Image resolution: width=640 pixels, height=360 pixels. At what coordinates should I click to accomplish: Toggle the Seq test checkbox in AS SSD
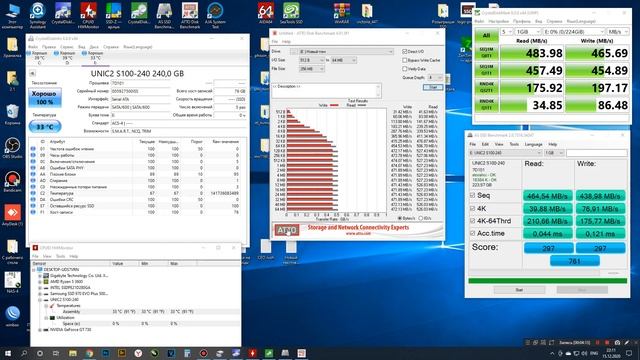point(473,196)
